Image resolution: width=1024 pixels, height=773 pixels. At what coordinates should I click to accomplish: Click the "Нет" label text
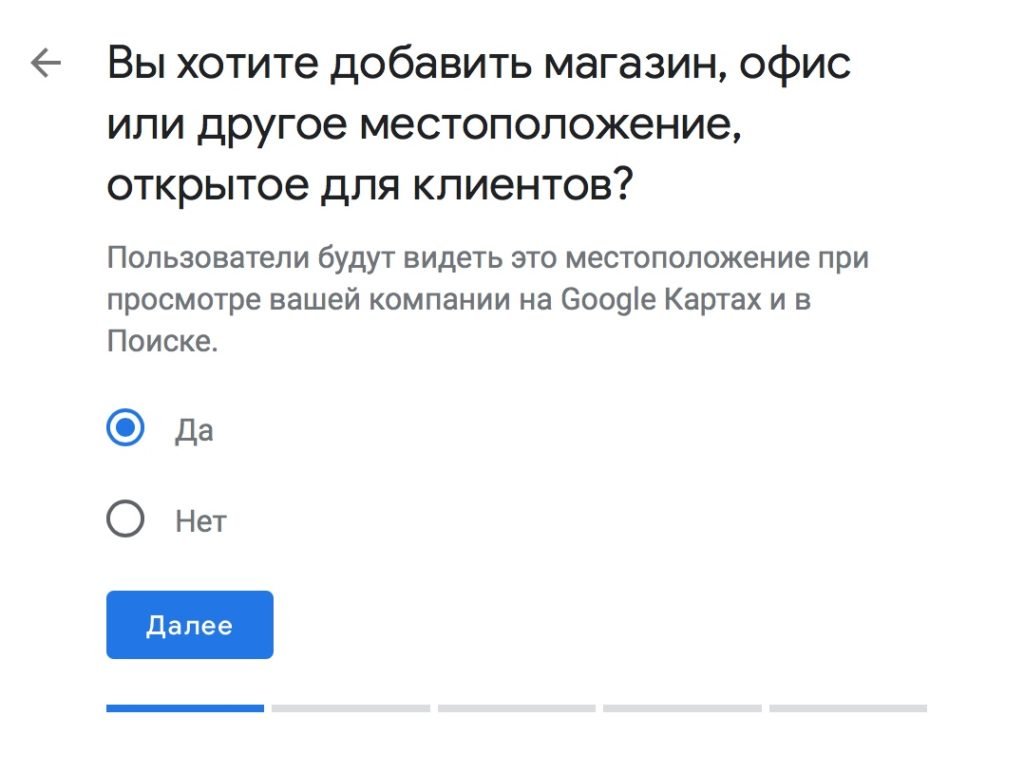click(200, 520)
